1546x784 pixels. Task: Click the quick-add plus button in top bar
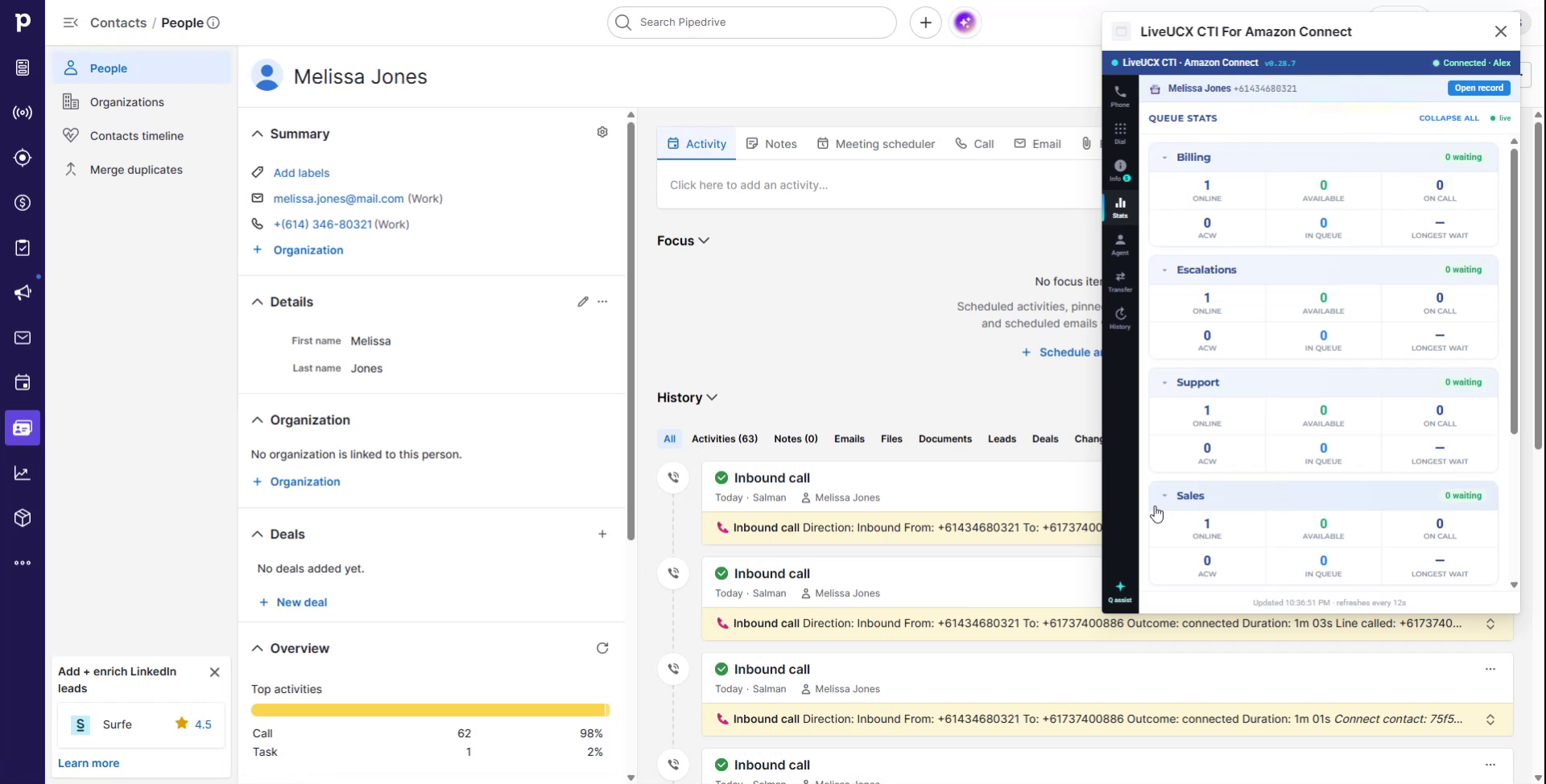point(926,23)
